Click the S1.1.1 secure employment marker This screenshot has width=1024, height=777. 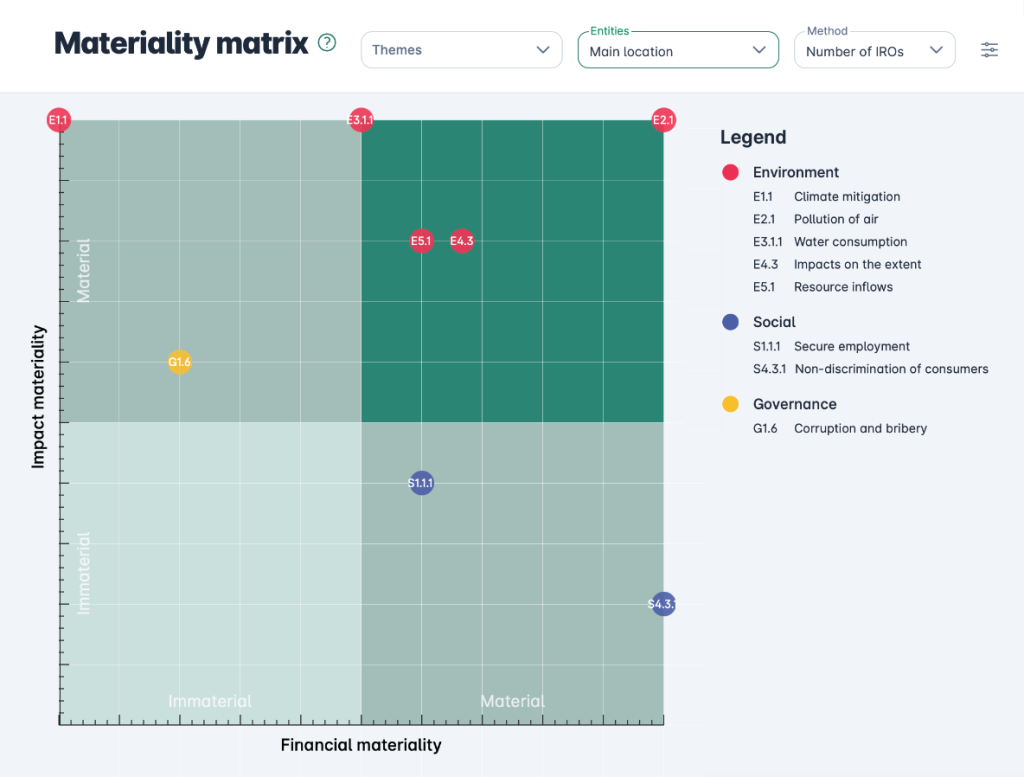(x=421, y=484)
